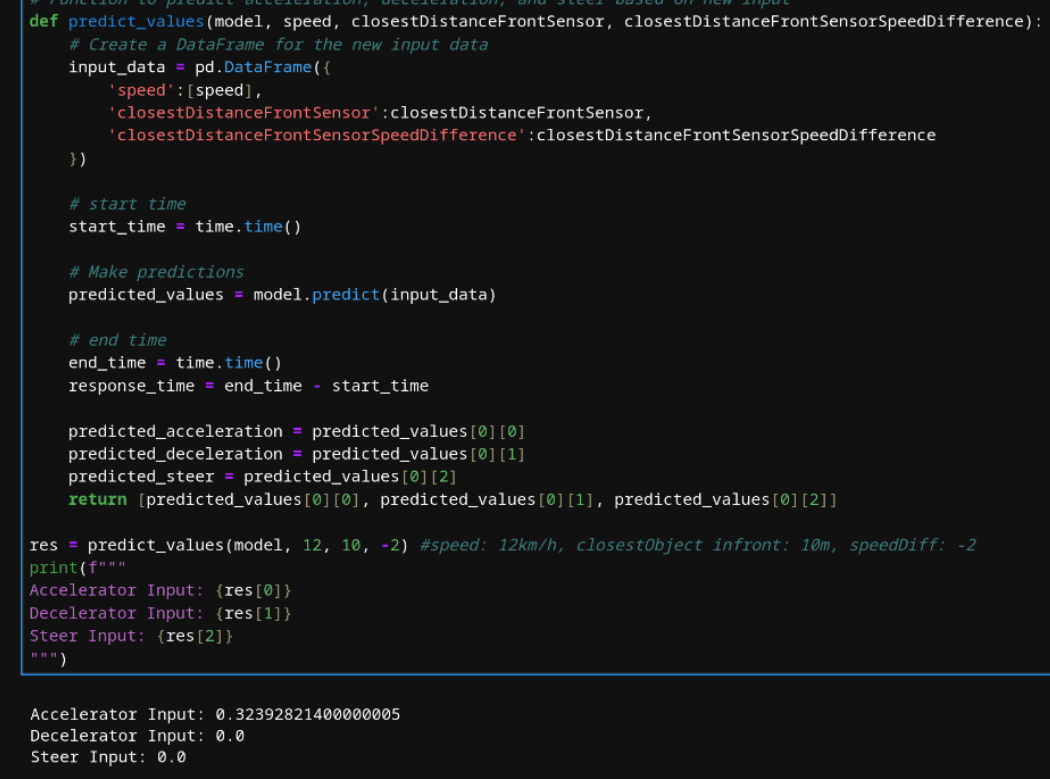
Task: Click the 'Decelerator Input: 0.0' output line
Action: (137, 736)
